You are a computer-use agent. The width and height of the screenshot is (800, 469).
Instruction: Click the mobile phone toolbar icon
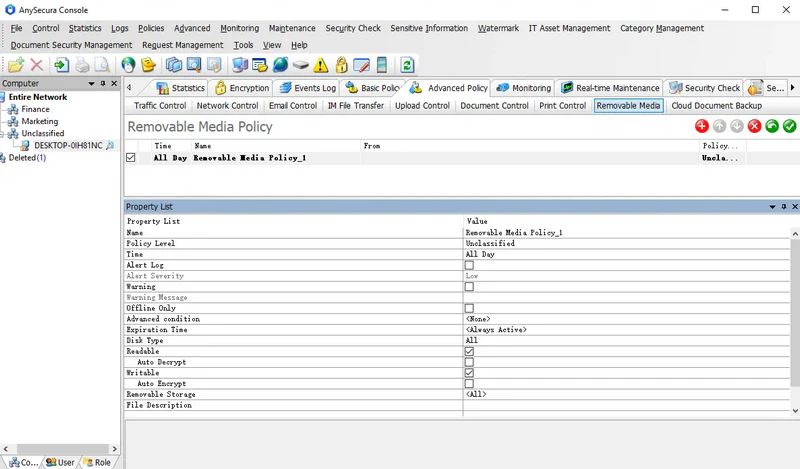(381, 65)
